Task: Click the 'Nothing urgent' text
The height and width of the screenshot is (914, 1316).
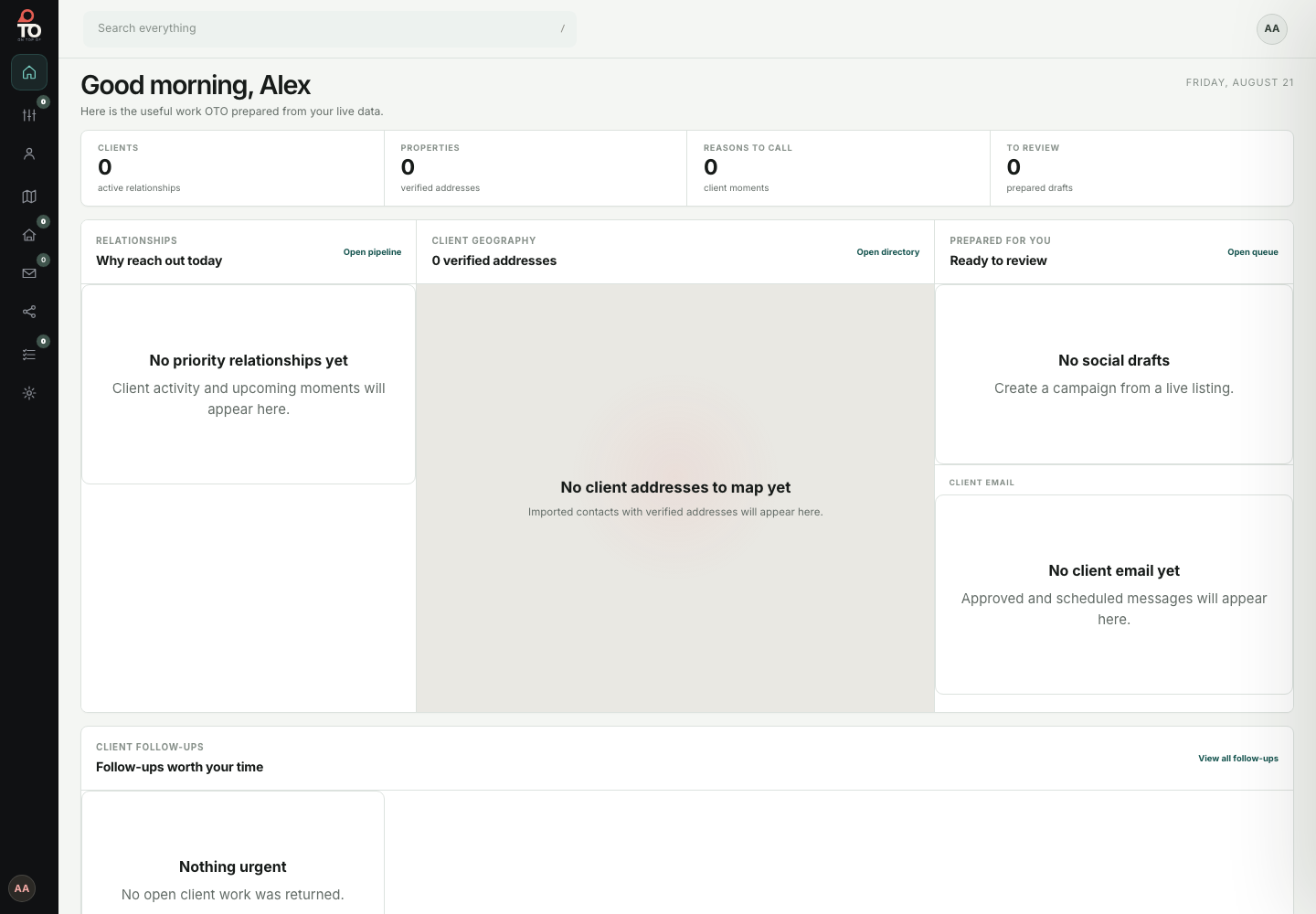Action: [233, 866]
